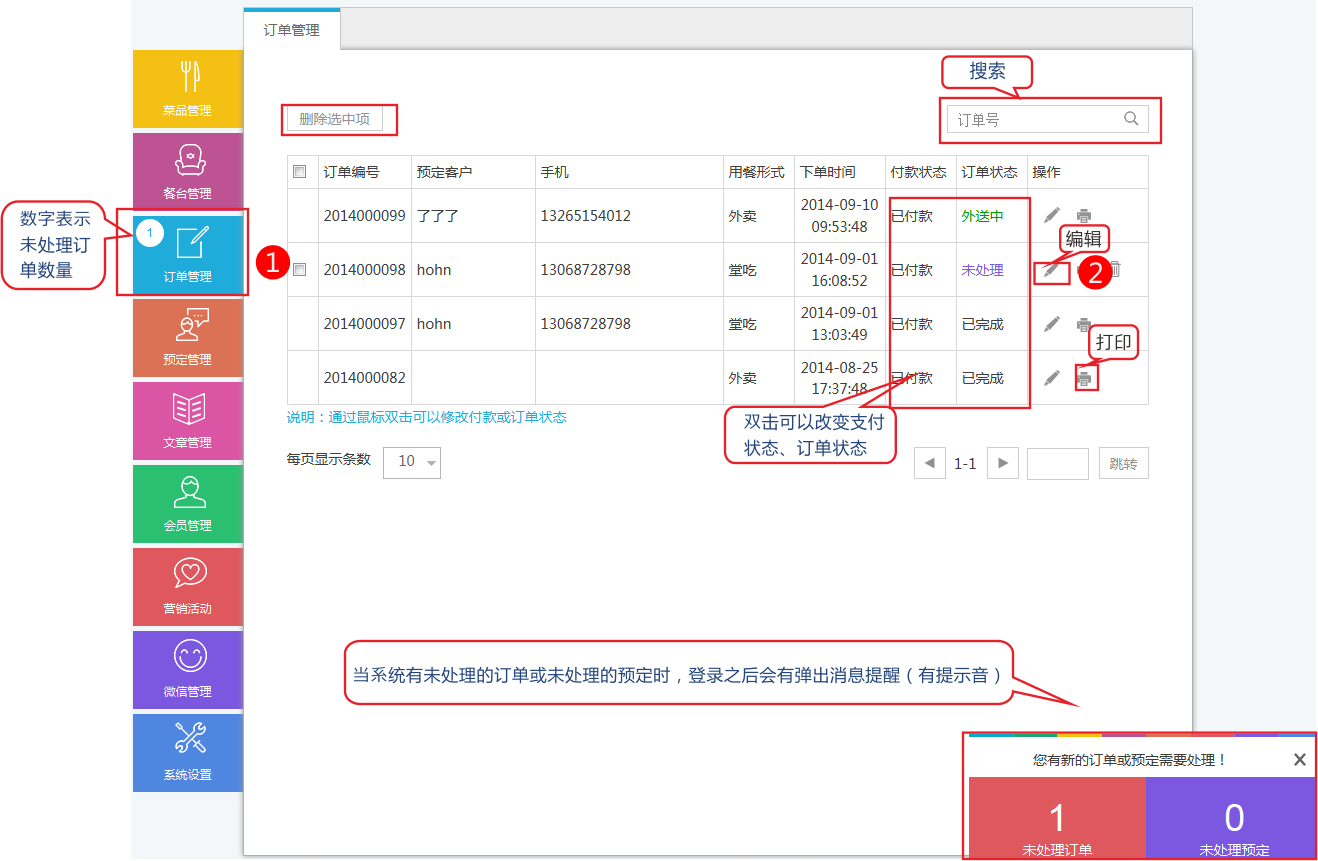Click the search magnifier icon
This screenshot has height=861, width=1318.
1131,119
